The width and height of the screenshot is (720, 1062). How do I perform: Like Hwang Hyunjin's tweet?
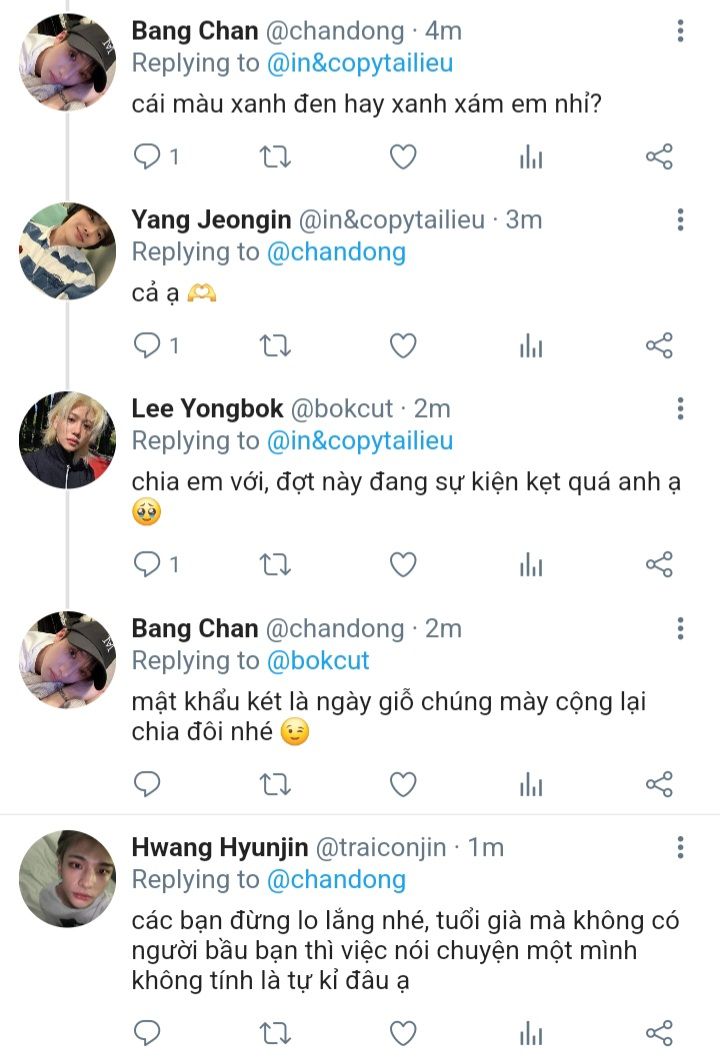click(402, 1032)
